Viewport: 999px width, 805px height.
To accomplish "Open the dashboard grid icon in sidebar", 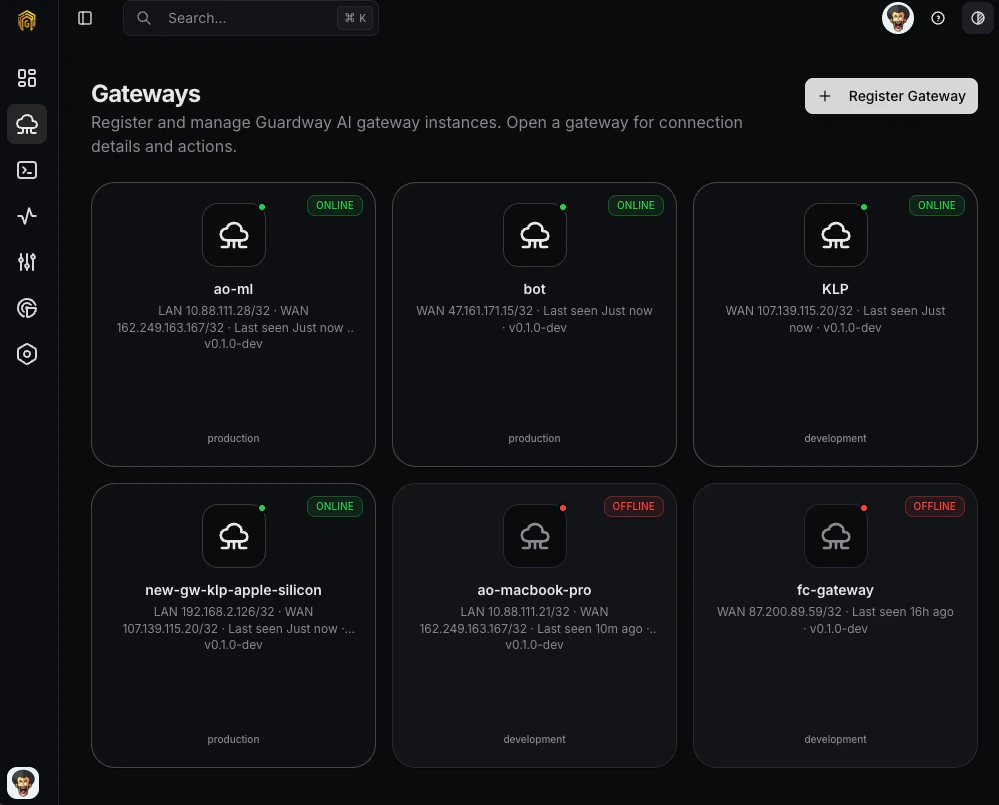I will click(x=27, y=78).
